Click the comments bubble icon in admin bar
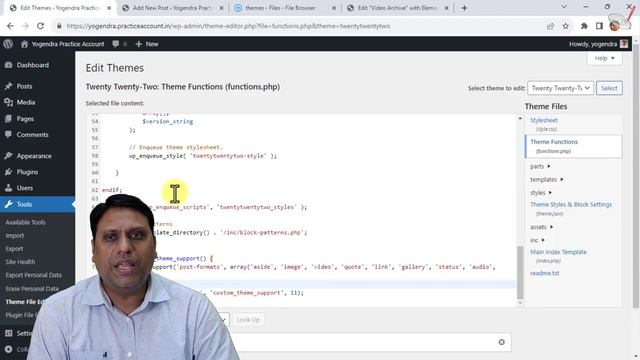The width and height of the screenshot is (640, 360). click(x=116, y=44)
